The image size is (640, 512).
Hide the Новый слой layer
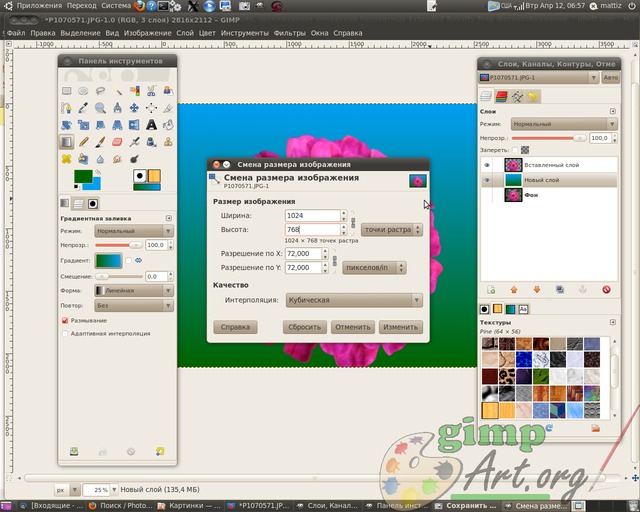(x=487, y=180)
